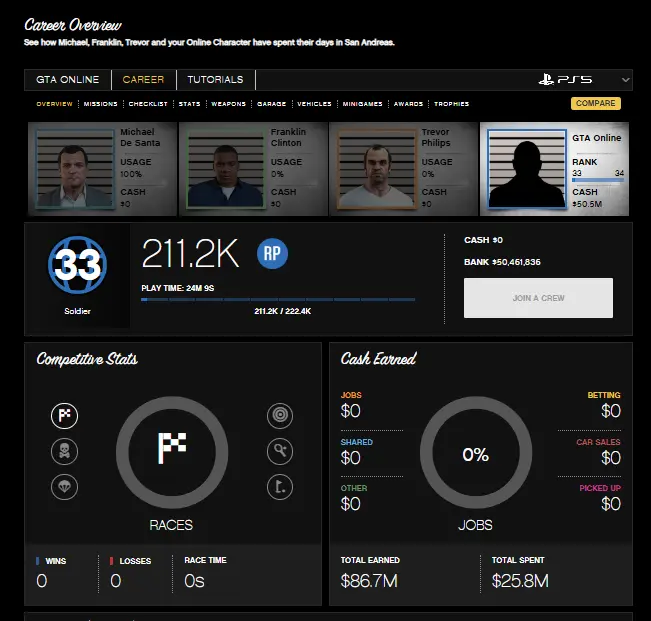Viewport: 651px width, 621px height.
Task: Open the Trophies section
Action: point(451,104)
